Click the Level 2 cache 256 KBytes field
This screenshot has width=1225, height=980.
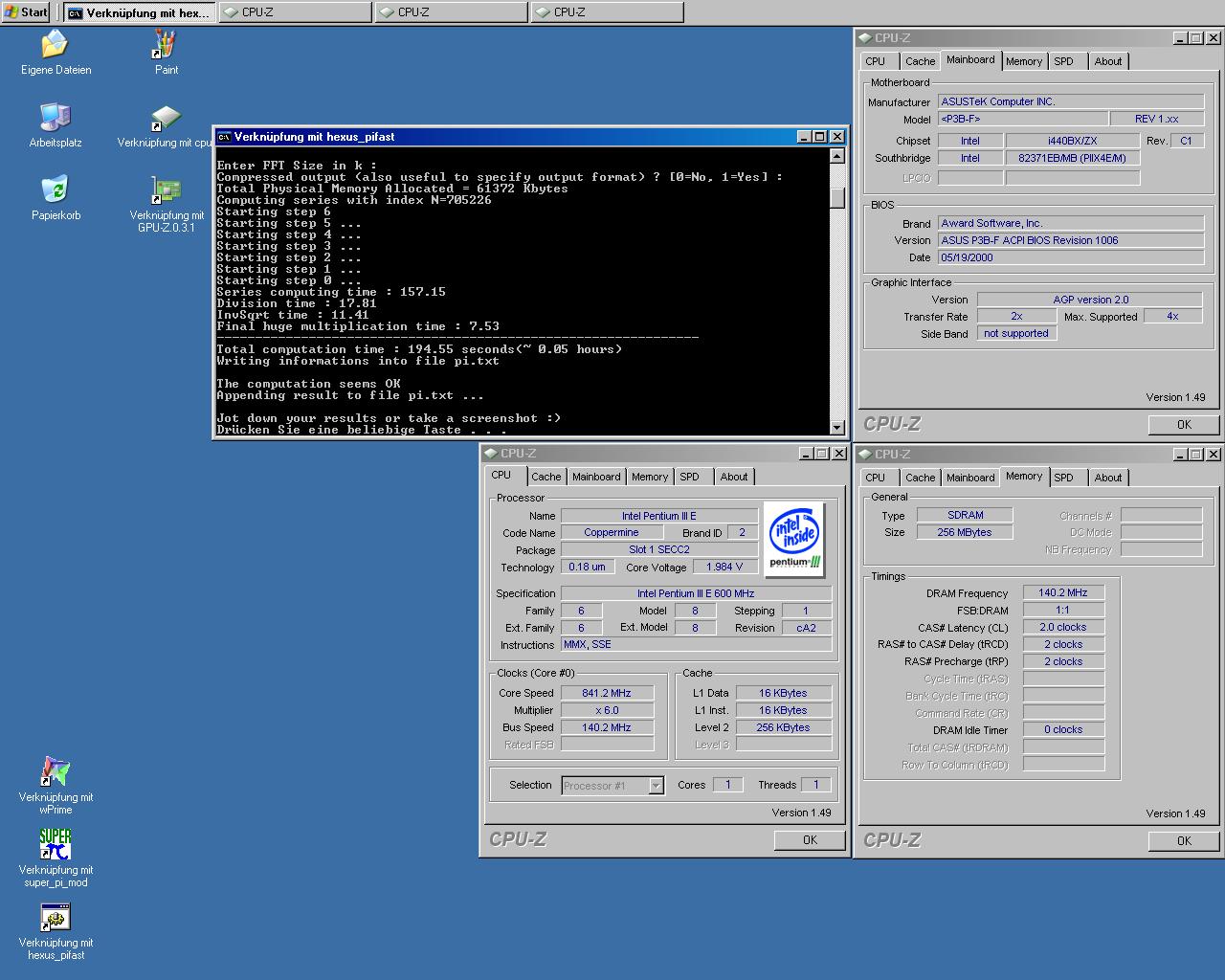pos(783,727)
